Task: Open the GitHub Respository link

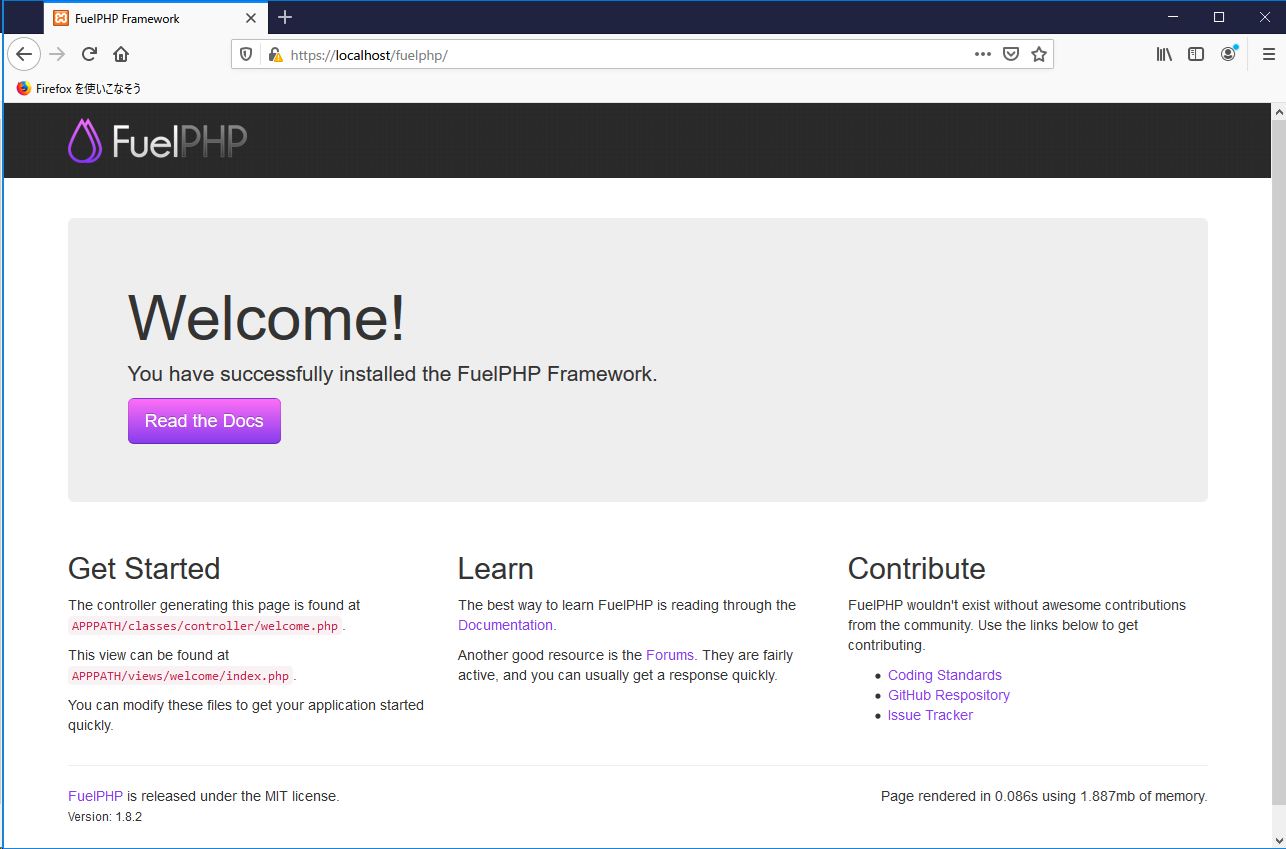Action: coord(948,695)
